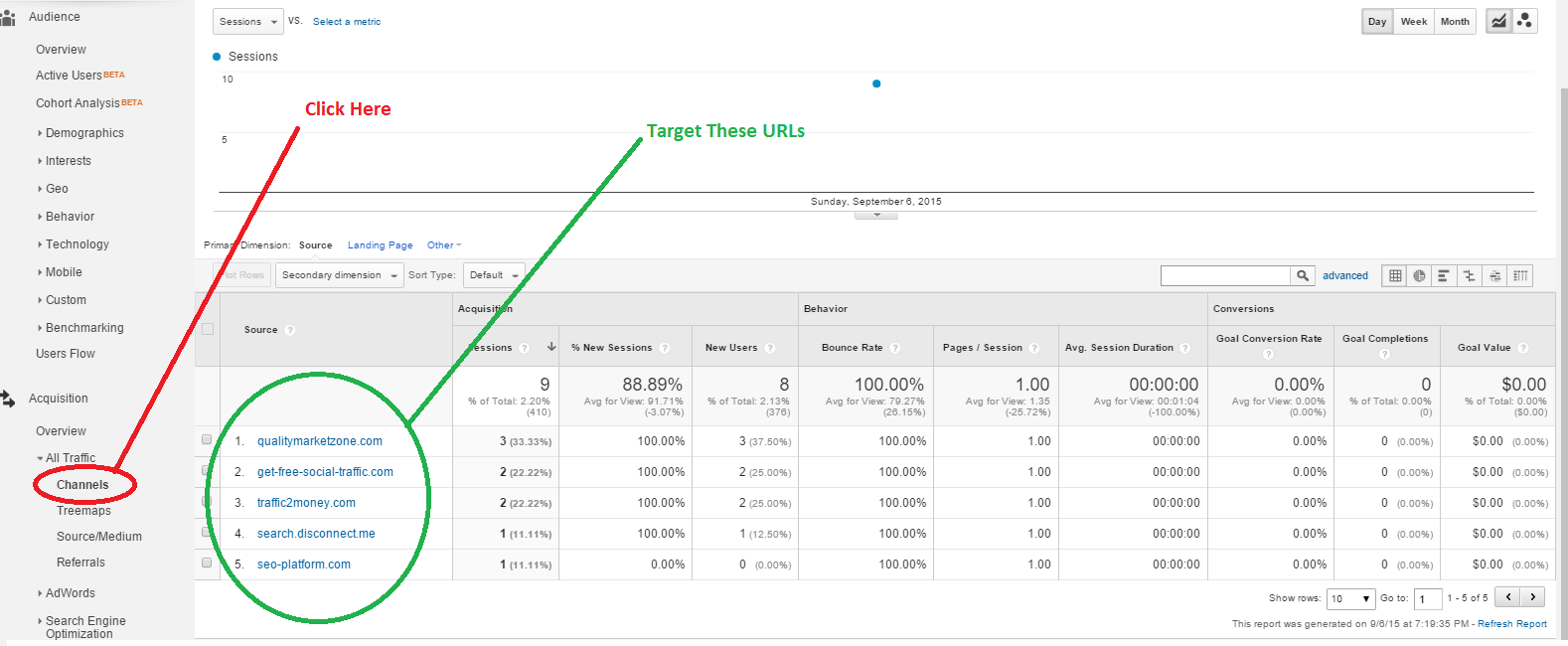Screen dimensions: 1568x646
Task: Open help for Avg. Session Duration
Action: [x=1184, y=348]
